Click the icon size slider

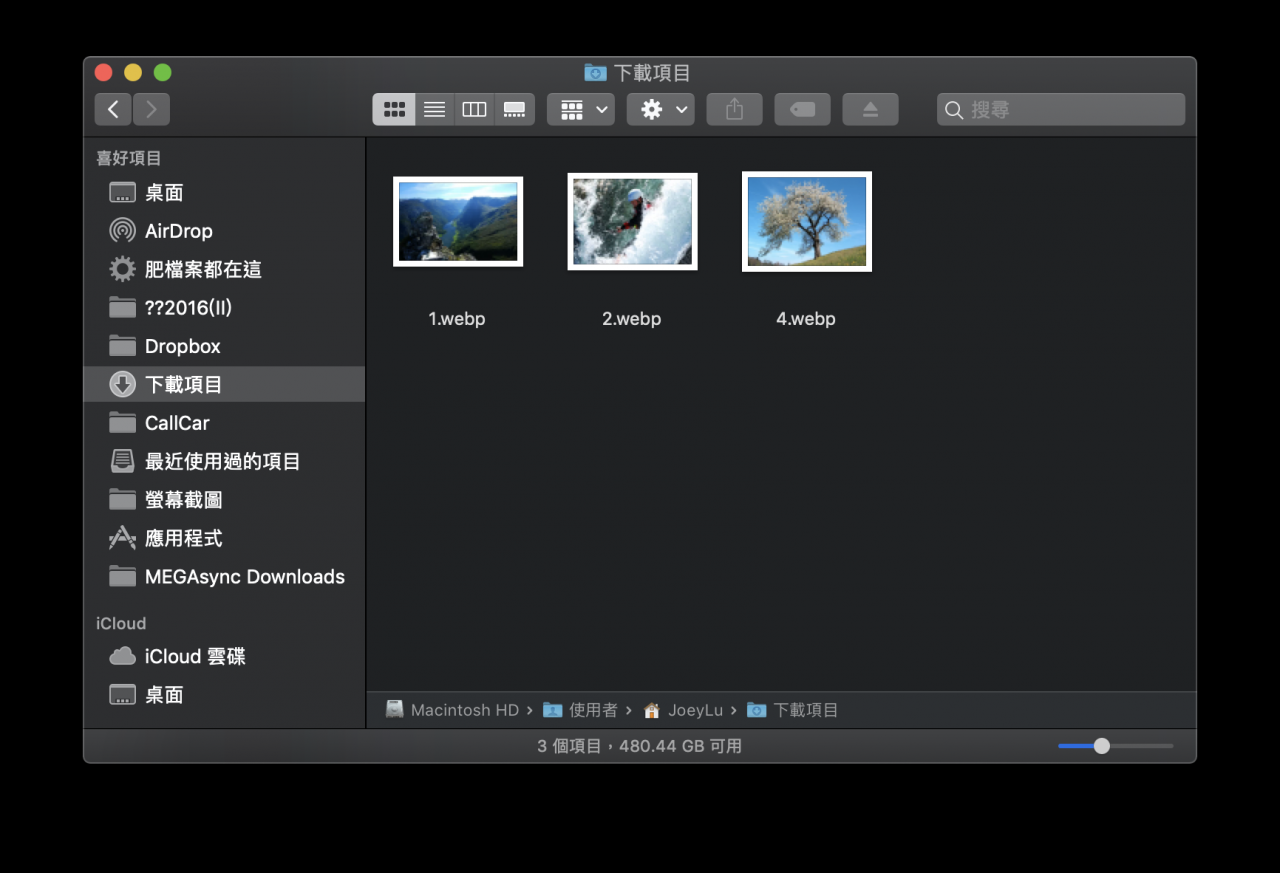[x=1102, y=746]
